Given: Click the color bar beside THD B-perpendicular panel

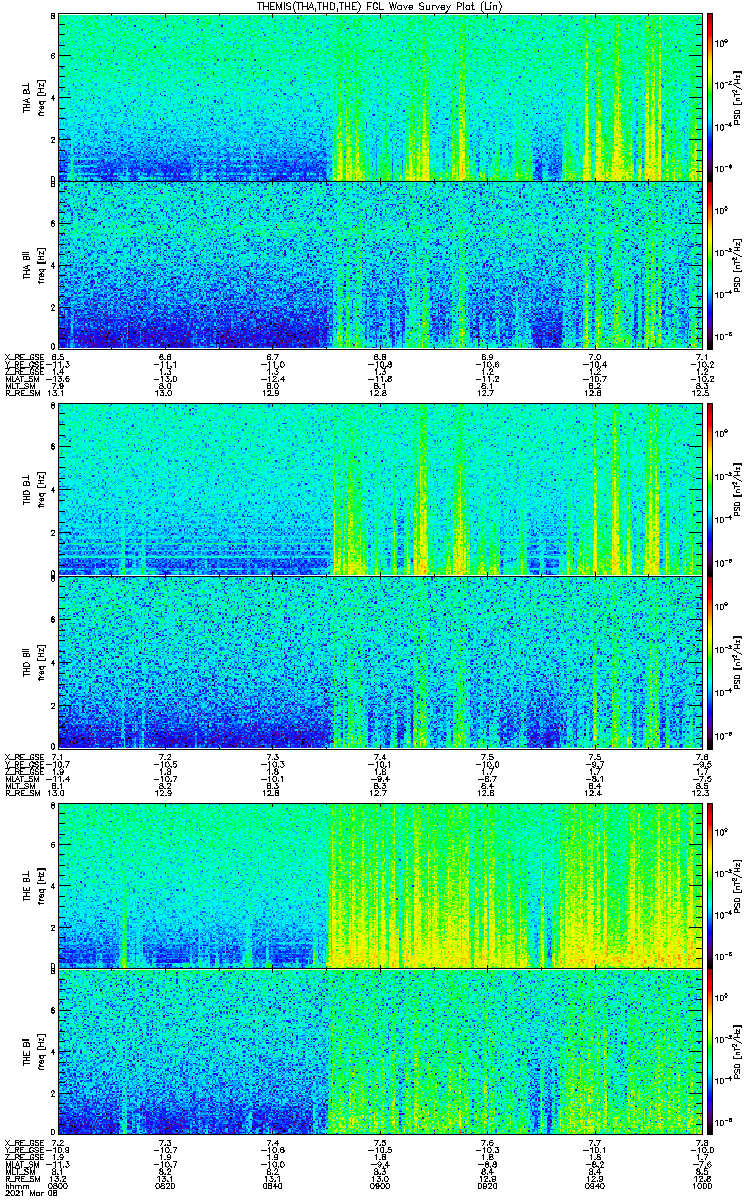Looking at the screenshot, I should 710,489.
